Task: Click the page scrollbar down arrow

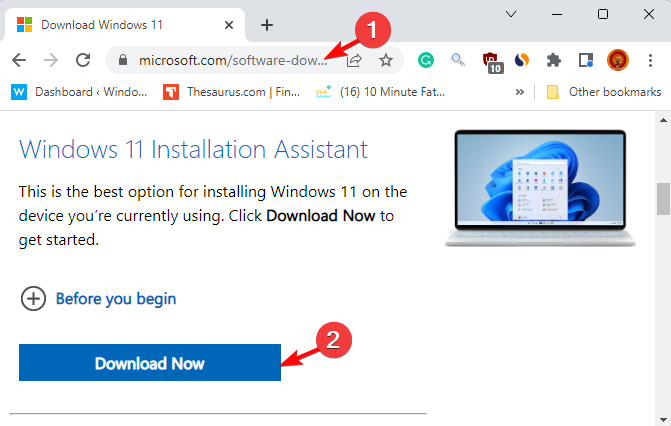Action: pos(663,420)
